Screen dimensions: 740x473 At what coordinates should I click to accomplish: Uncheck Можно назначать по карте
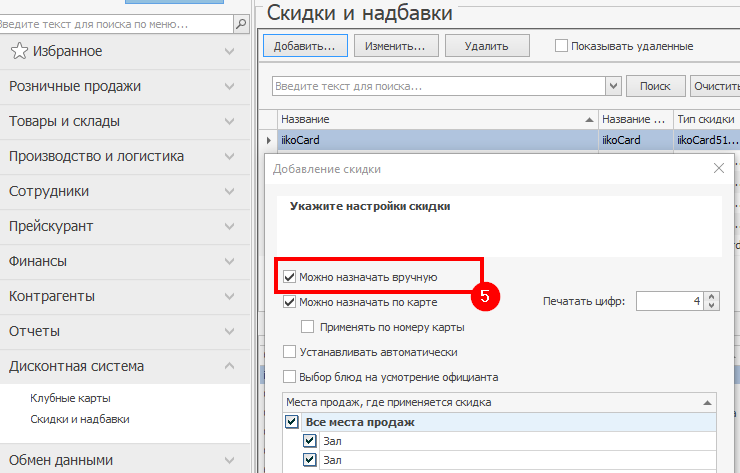click(290, 301)
